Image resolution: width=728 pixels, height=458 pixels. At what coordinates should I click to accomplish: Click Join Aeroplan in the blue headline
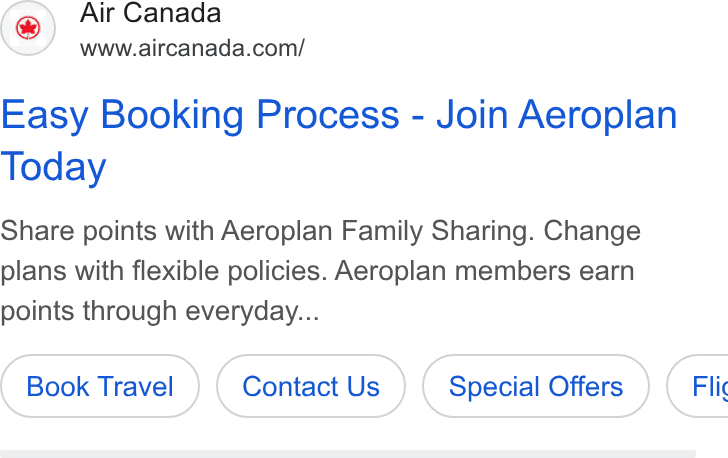(x=557, y=115)
